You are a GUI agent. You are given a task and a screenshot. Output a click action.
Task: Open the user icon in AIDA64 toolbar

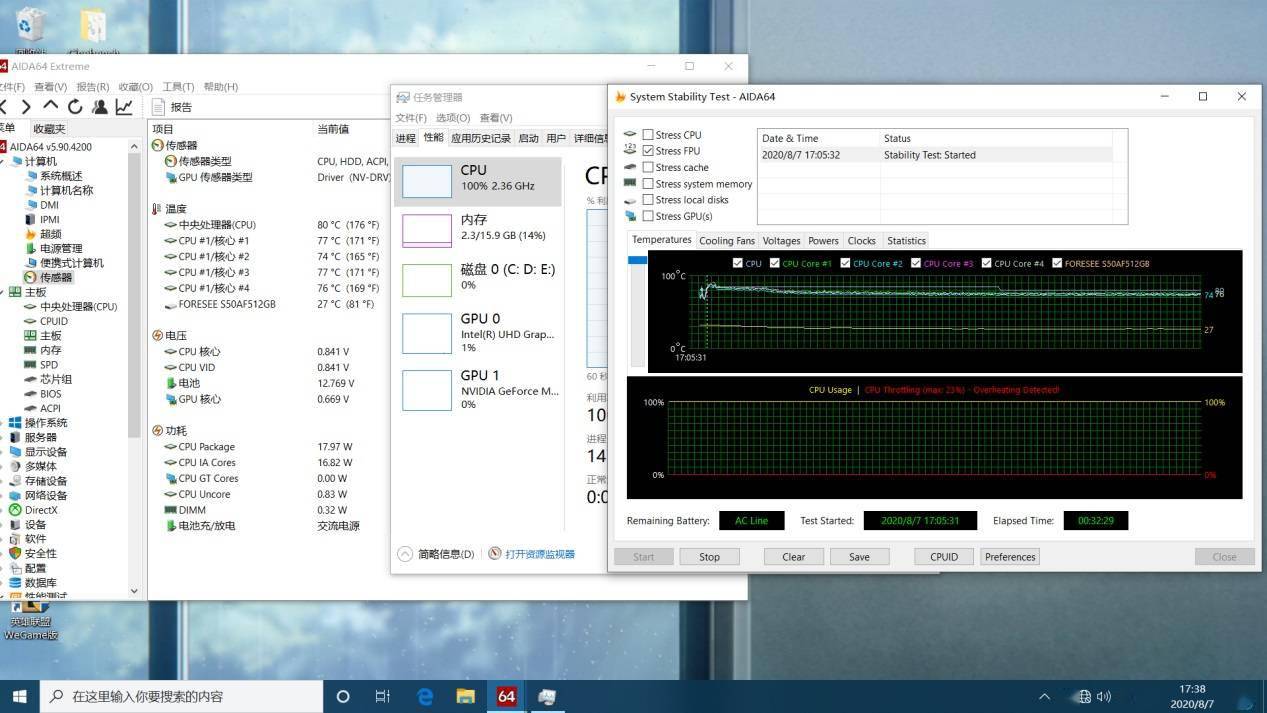pos(99,107)
